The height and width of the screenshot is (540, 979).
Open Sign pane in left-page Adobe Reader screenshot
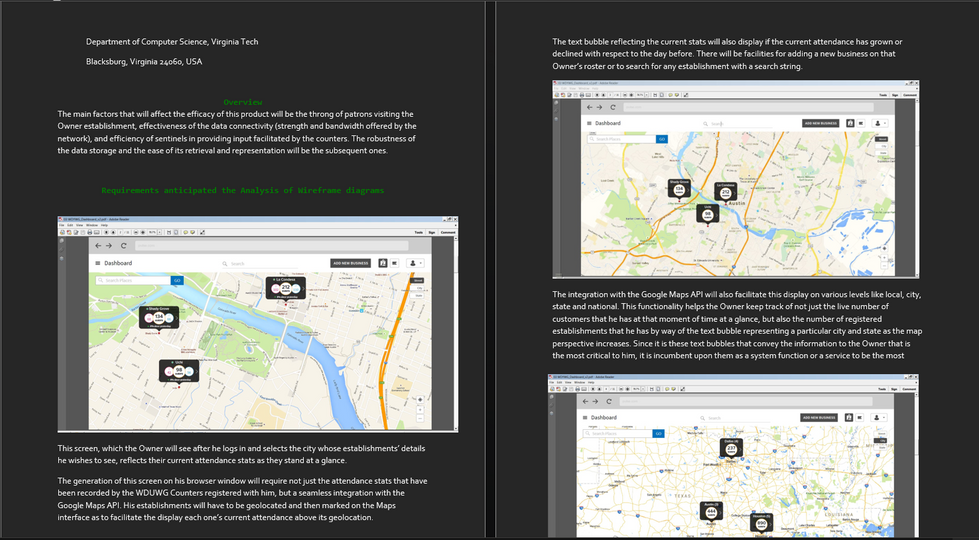pyautogui.click(x=431, y=232)
